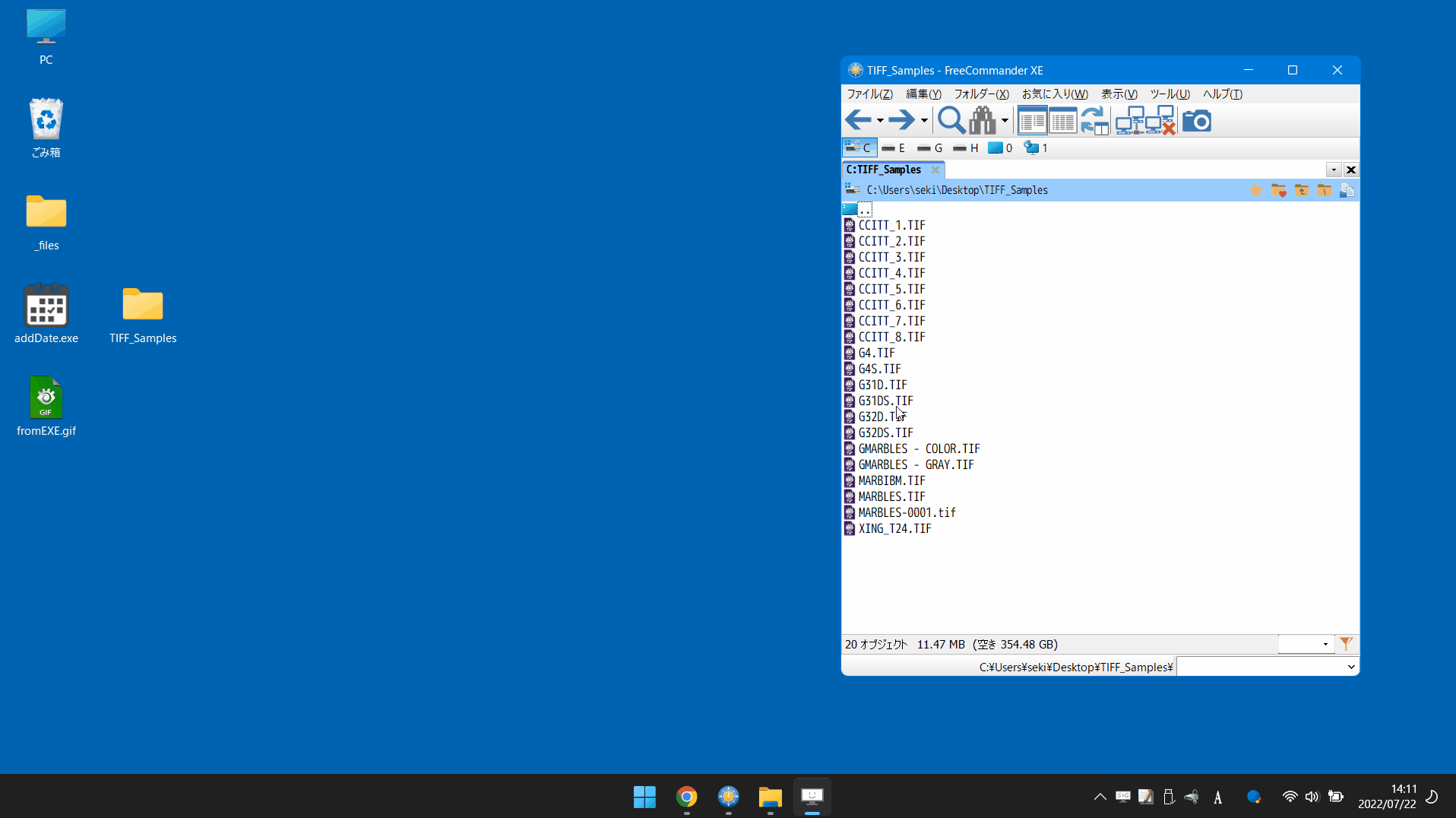Go to parent folder via '..' entry
Image resolution: width=1456 pixels, height=818 pixels.
(x=865, y=209)
